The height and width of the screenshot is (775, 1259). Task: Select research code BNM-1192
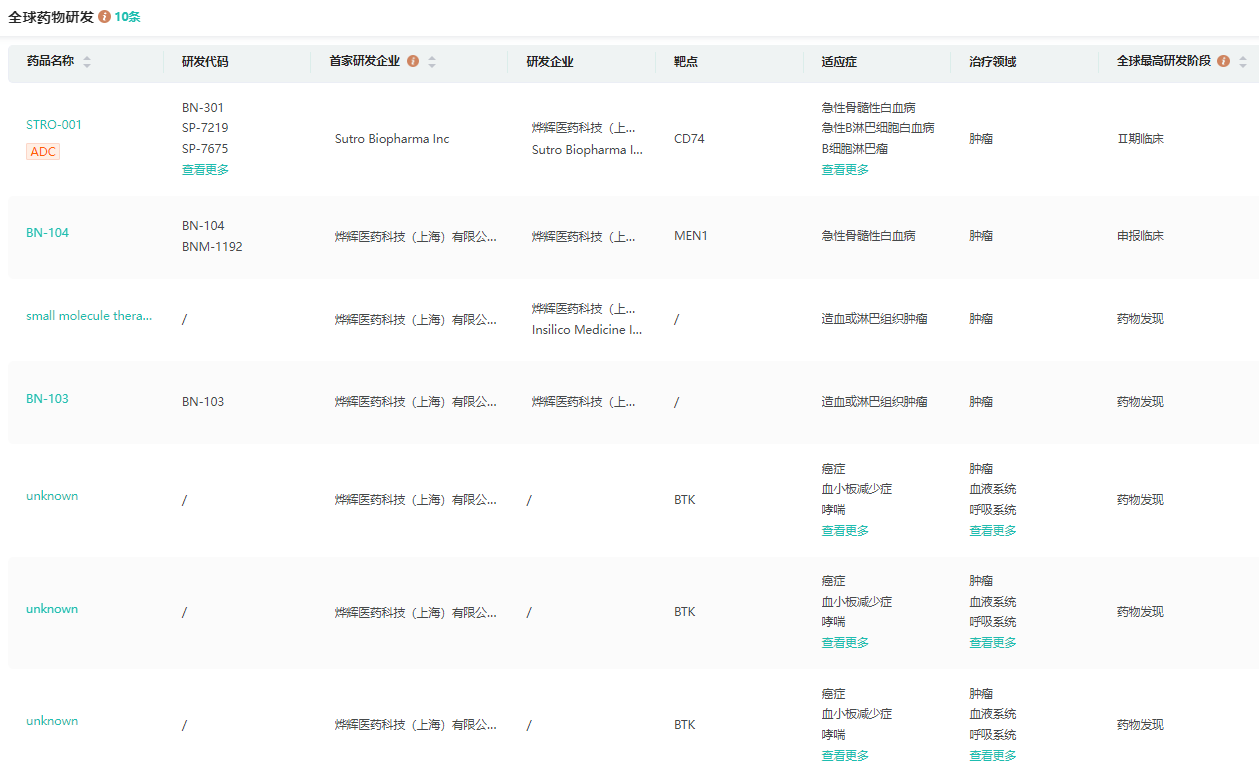(212, 247)
